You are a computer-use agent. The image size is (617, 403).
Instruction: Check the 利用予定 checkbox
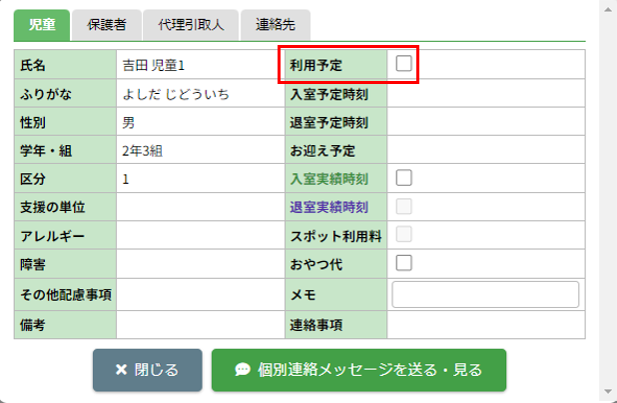pyautogui.click(x=404, y=64)
